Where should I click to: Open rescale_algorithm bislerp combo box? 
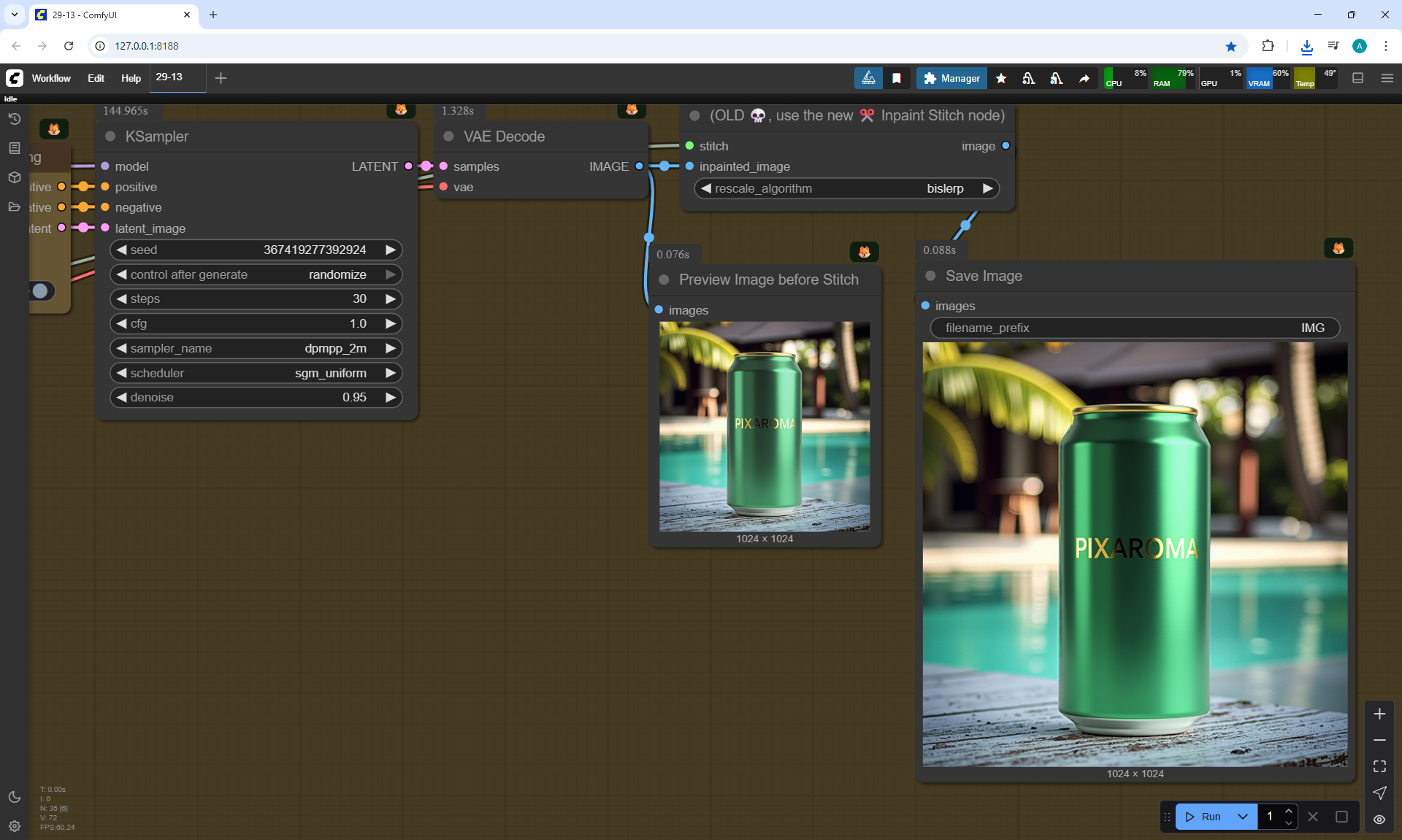[x=846, y=188]
